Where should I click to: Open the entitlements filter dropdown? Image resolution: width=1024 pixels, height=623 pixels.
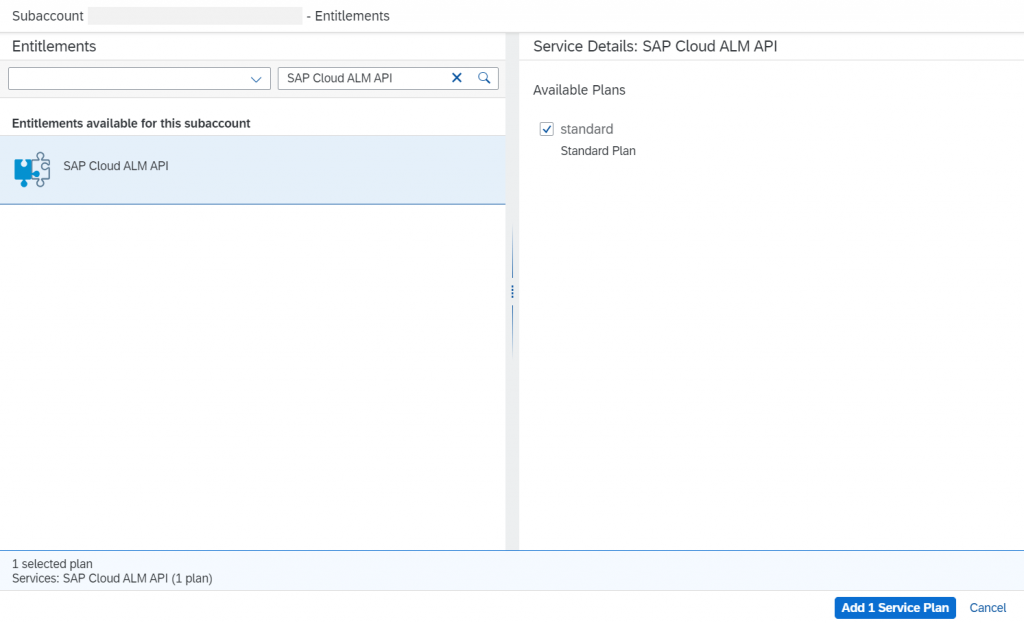point(256,79)
